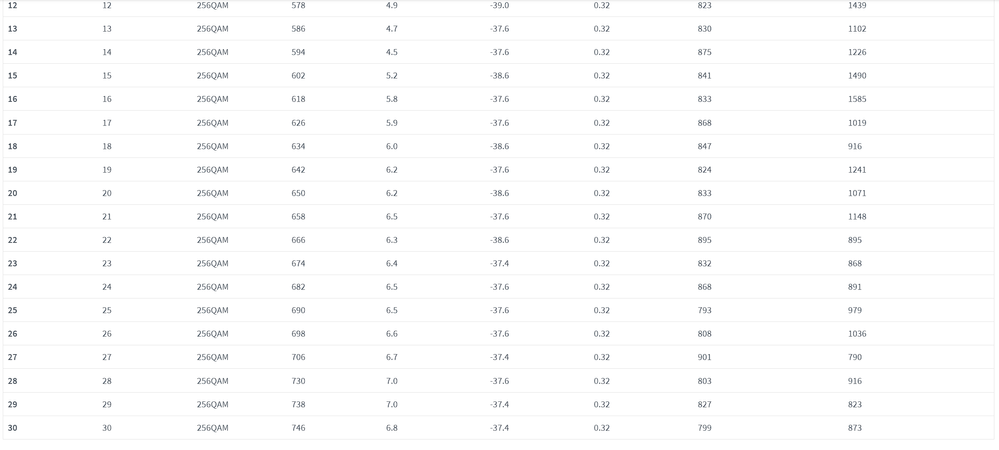Click the 873 value in row 30

point(855,428)
